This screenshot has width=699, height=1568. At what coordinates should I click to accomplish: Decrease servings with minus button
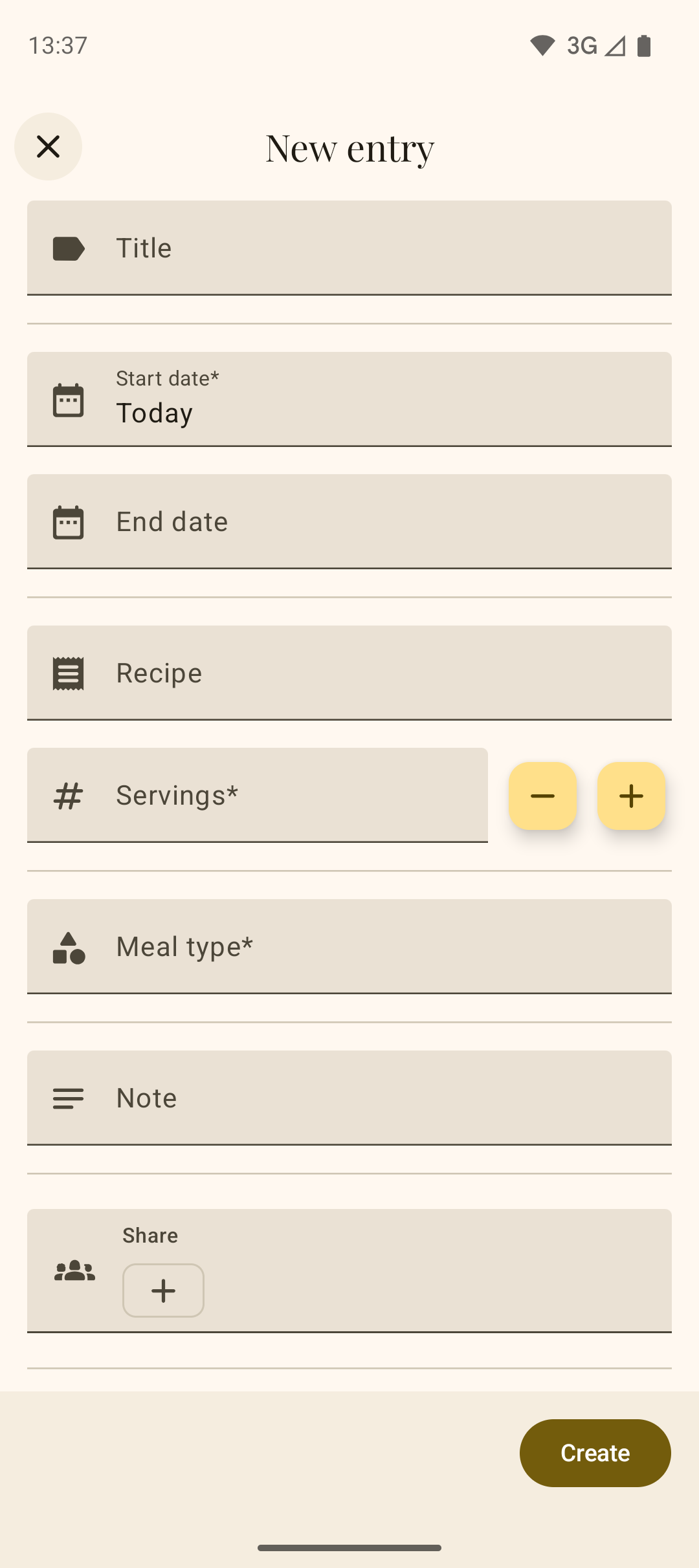click(542, 796)
